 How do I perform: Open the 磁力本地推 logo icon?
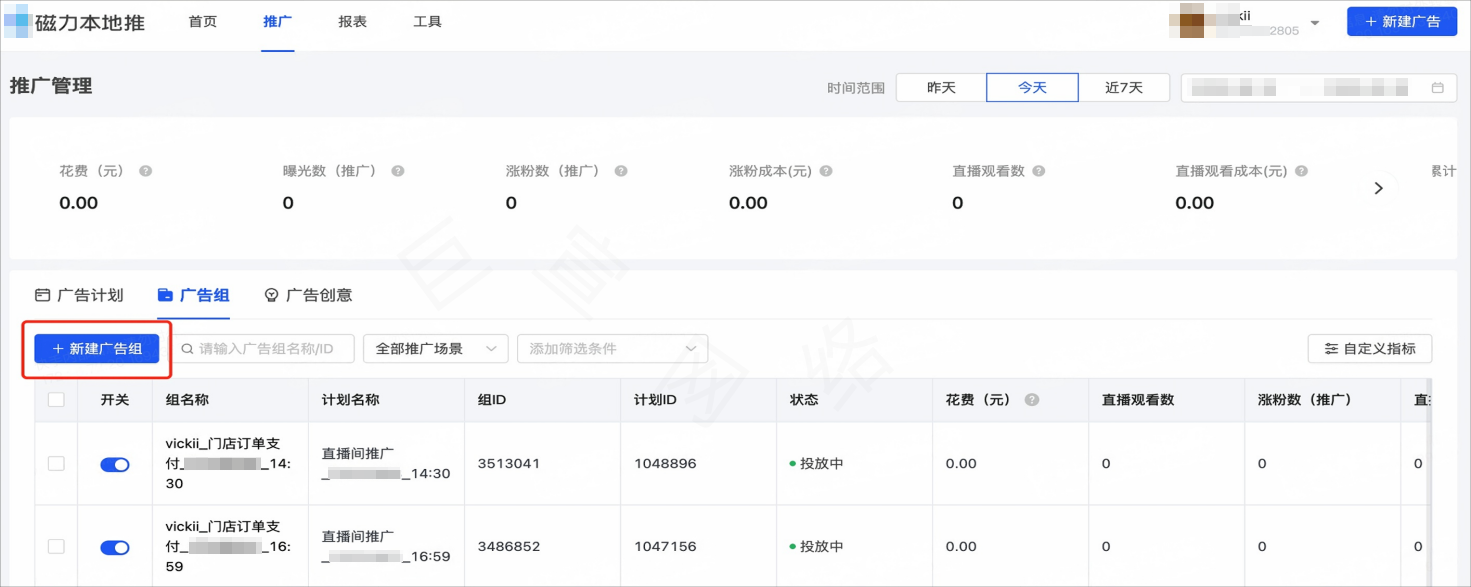16,21
